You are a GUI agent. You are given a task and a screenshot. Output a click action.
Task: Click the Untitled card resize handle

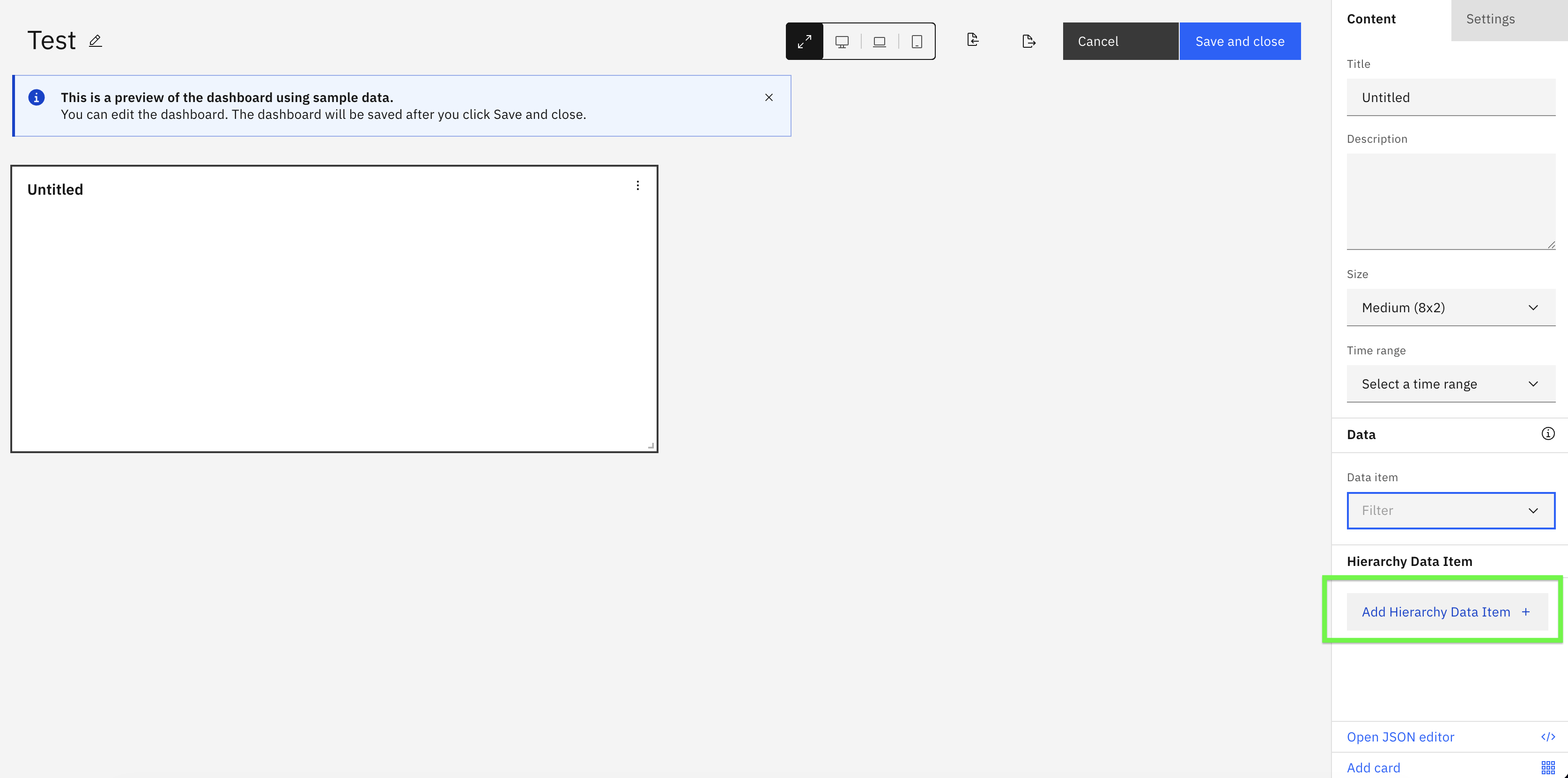[x=651, y=445]
